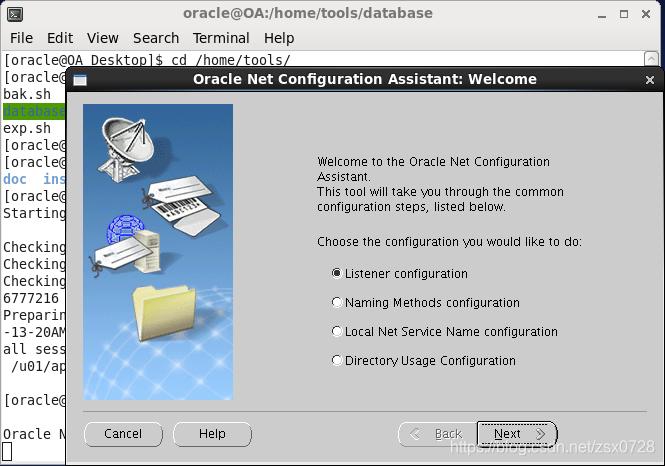The image size is (665, 466).
Task: Click the blue 'doc' directory in terminal
Action: [x=15, y=179]
